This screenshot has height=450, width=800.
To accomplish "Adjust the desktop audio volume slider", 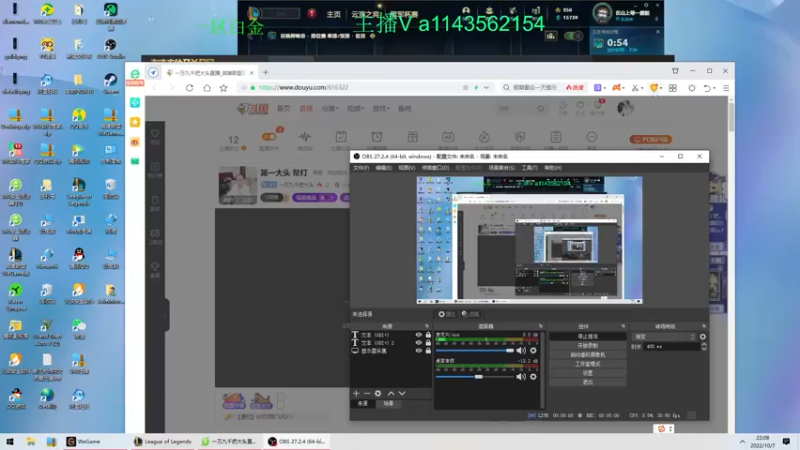I will [474, 377].
